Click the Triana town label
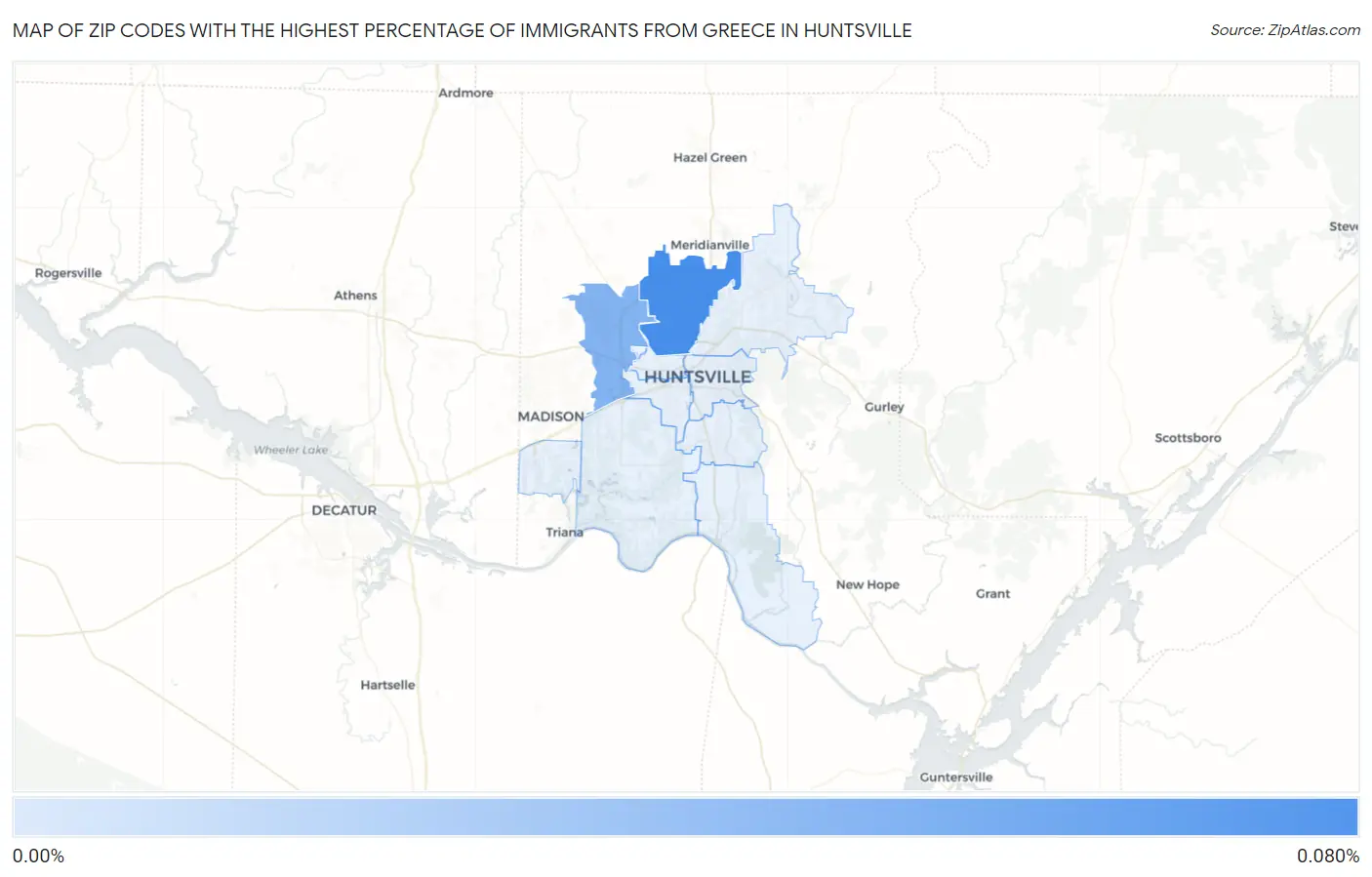This screenshot has height=877, width=1372. (x=564, y=532)
